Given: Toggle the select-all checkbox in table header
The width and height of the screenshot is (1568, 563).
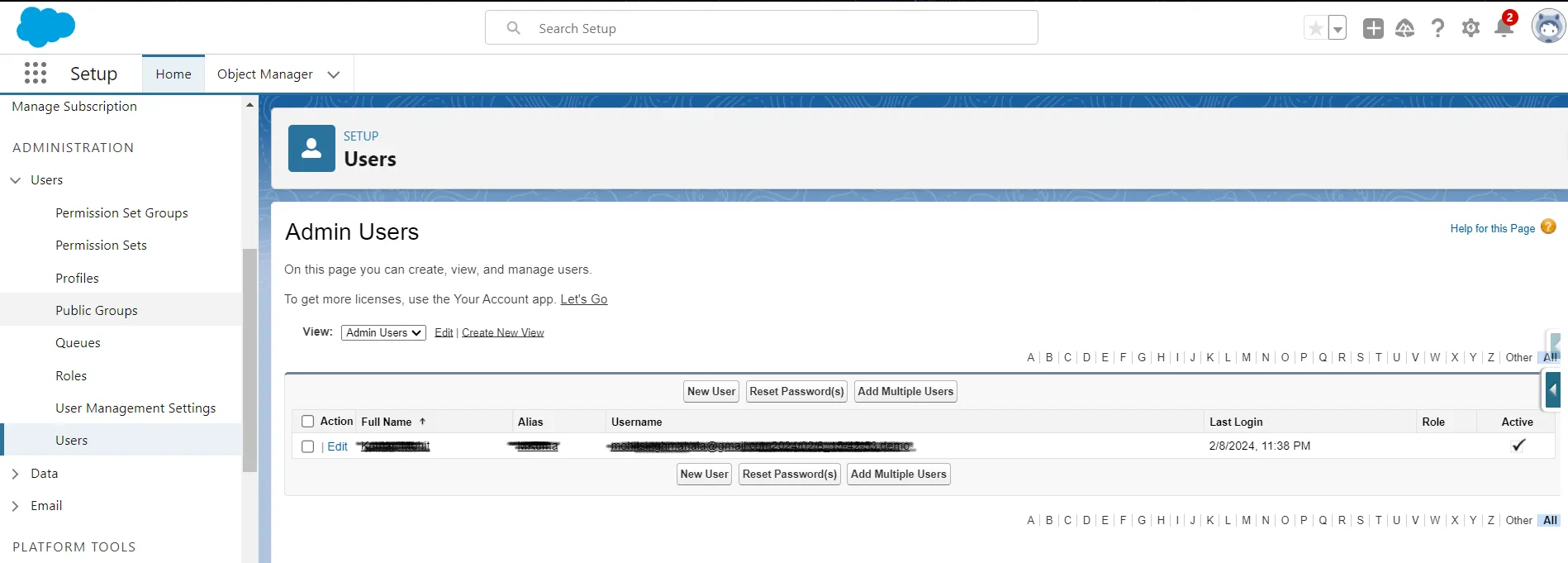Looking at the screenshot, I should click(x=308, y=422).
